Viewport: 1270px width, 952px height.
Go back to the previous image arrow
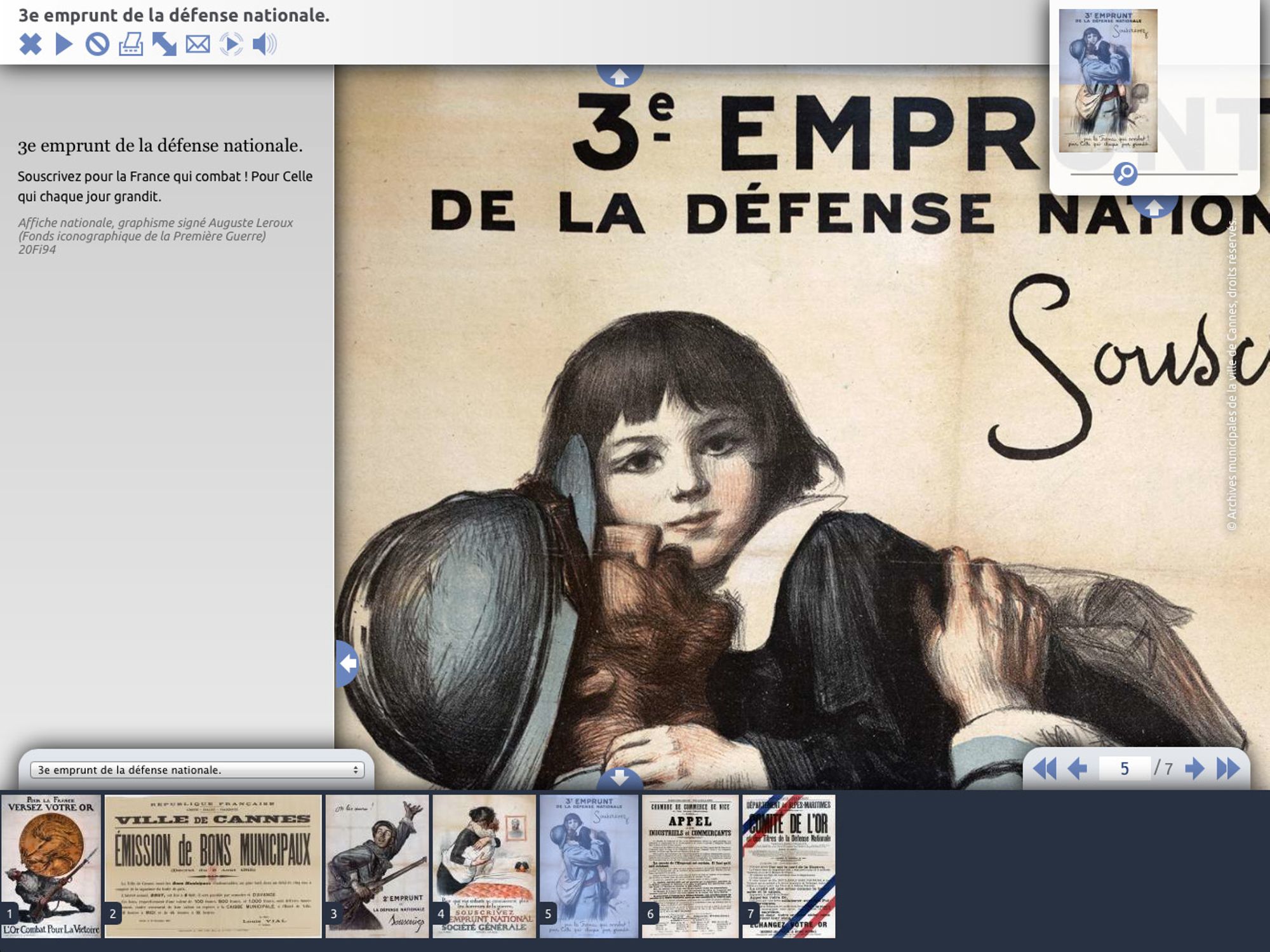pyautogui.click(x=1077, y=769)
